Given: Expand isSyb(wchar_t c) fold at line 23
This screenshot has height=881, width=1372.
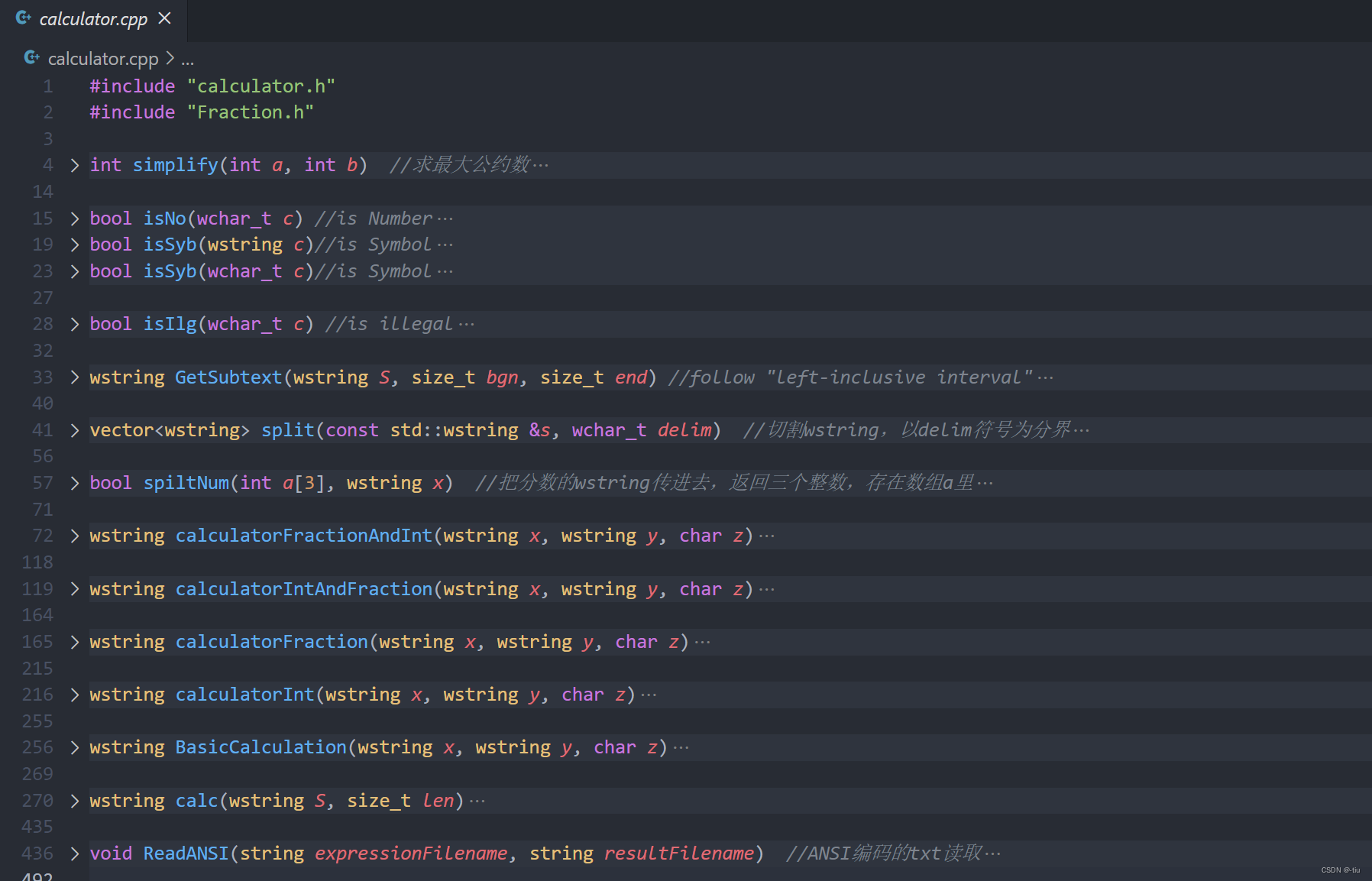Looking at the screenshot, I should [x=74, y=271].
